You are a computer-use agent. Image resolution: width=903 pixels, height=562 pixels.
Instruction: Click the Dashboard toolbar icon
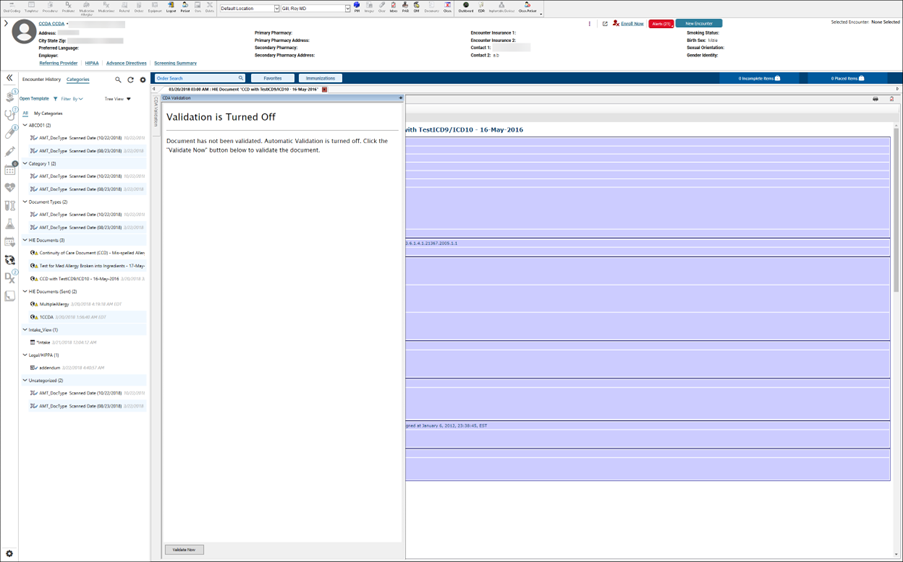click(x=466, y=7)
